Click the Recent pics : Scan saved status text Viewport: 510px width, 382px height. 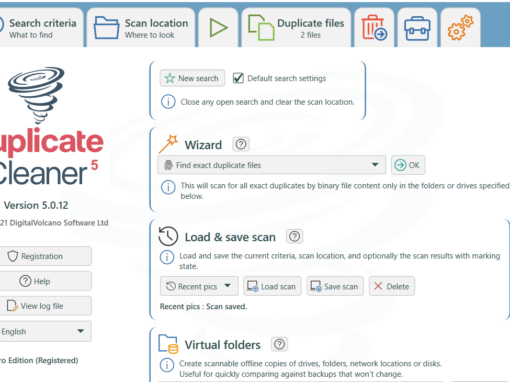coord(203,307)
